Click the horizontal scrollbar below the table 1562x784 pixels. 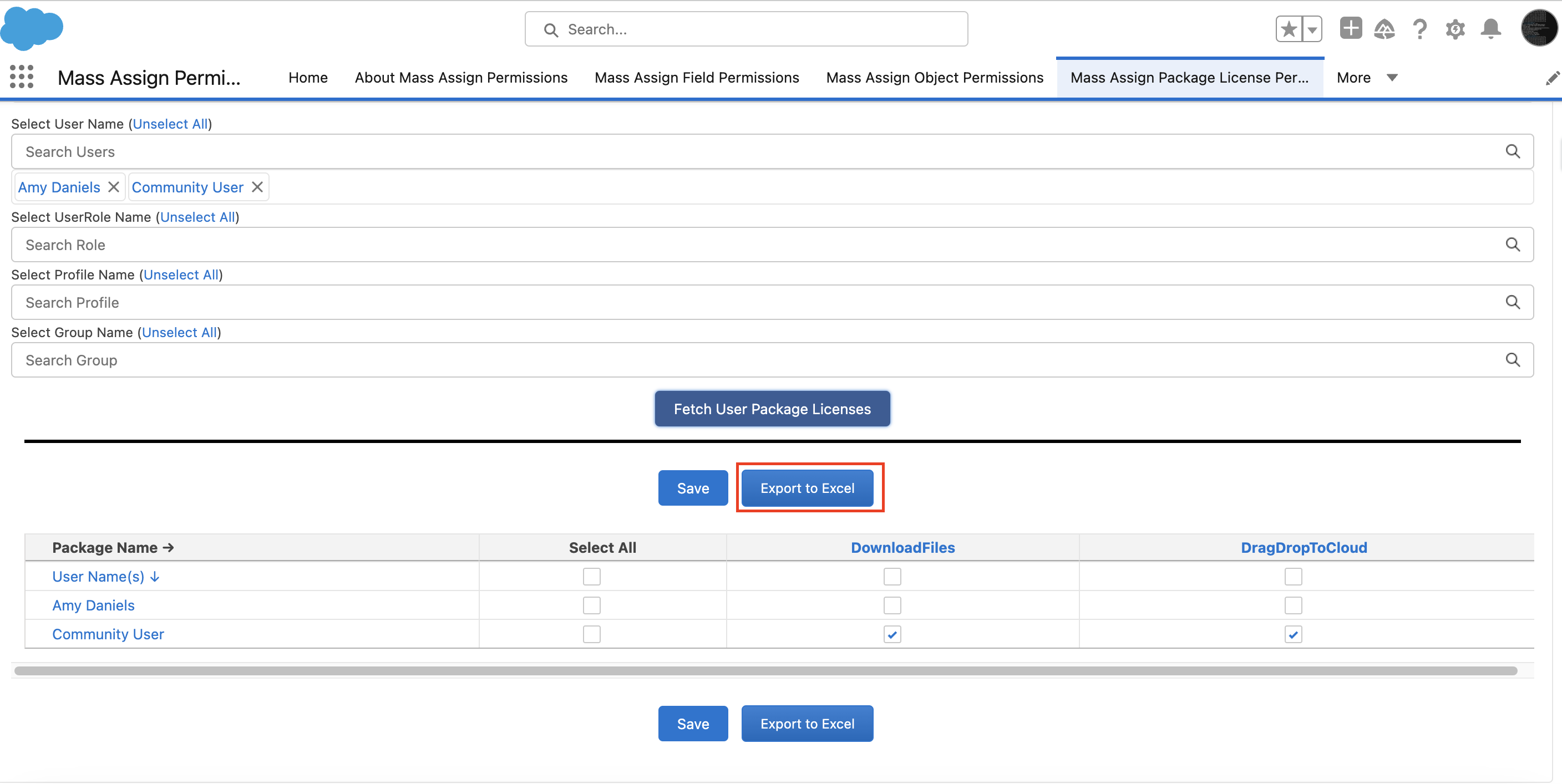pos(765,671)
